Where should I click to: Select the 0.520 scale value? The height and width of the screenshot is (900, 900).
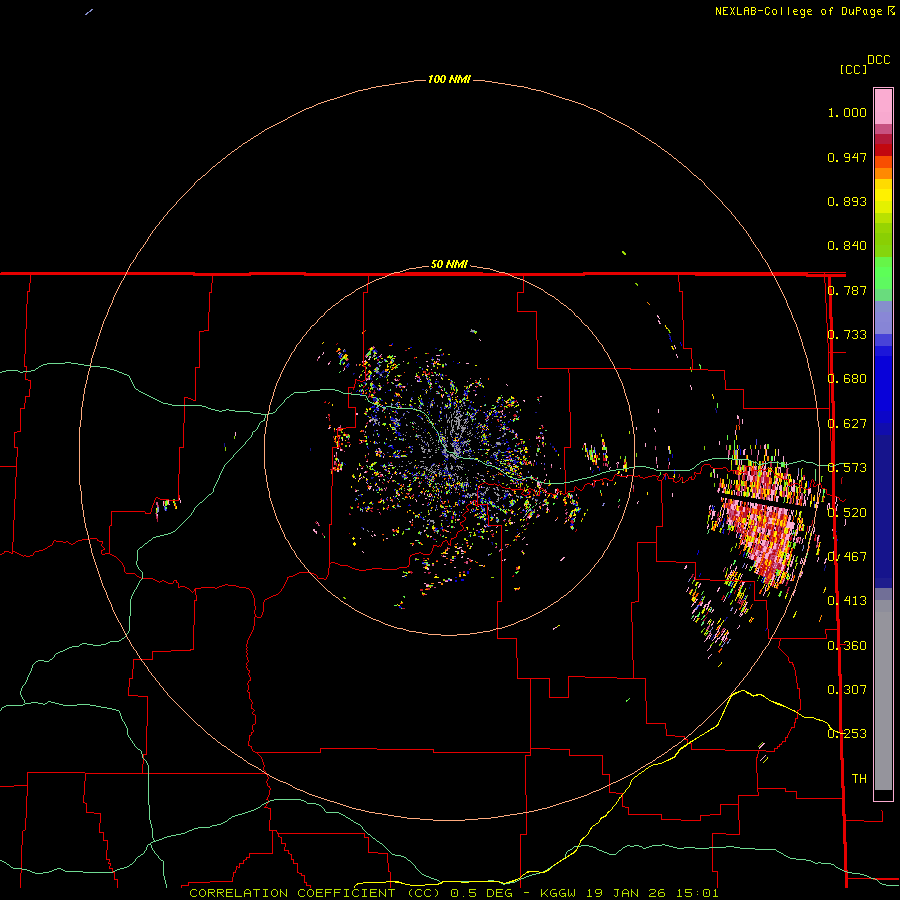[x=847, y=513]
